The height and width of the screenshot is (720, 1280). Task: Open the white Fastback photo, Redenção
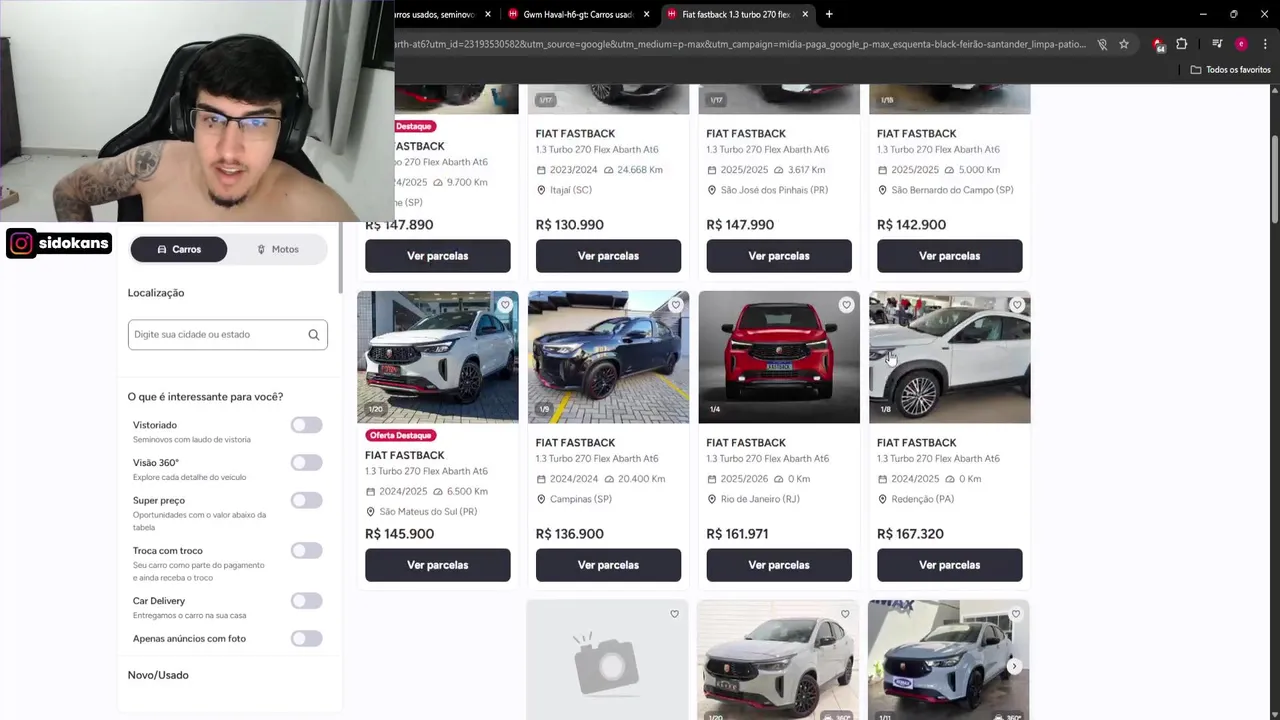tap(949, 357)
